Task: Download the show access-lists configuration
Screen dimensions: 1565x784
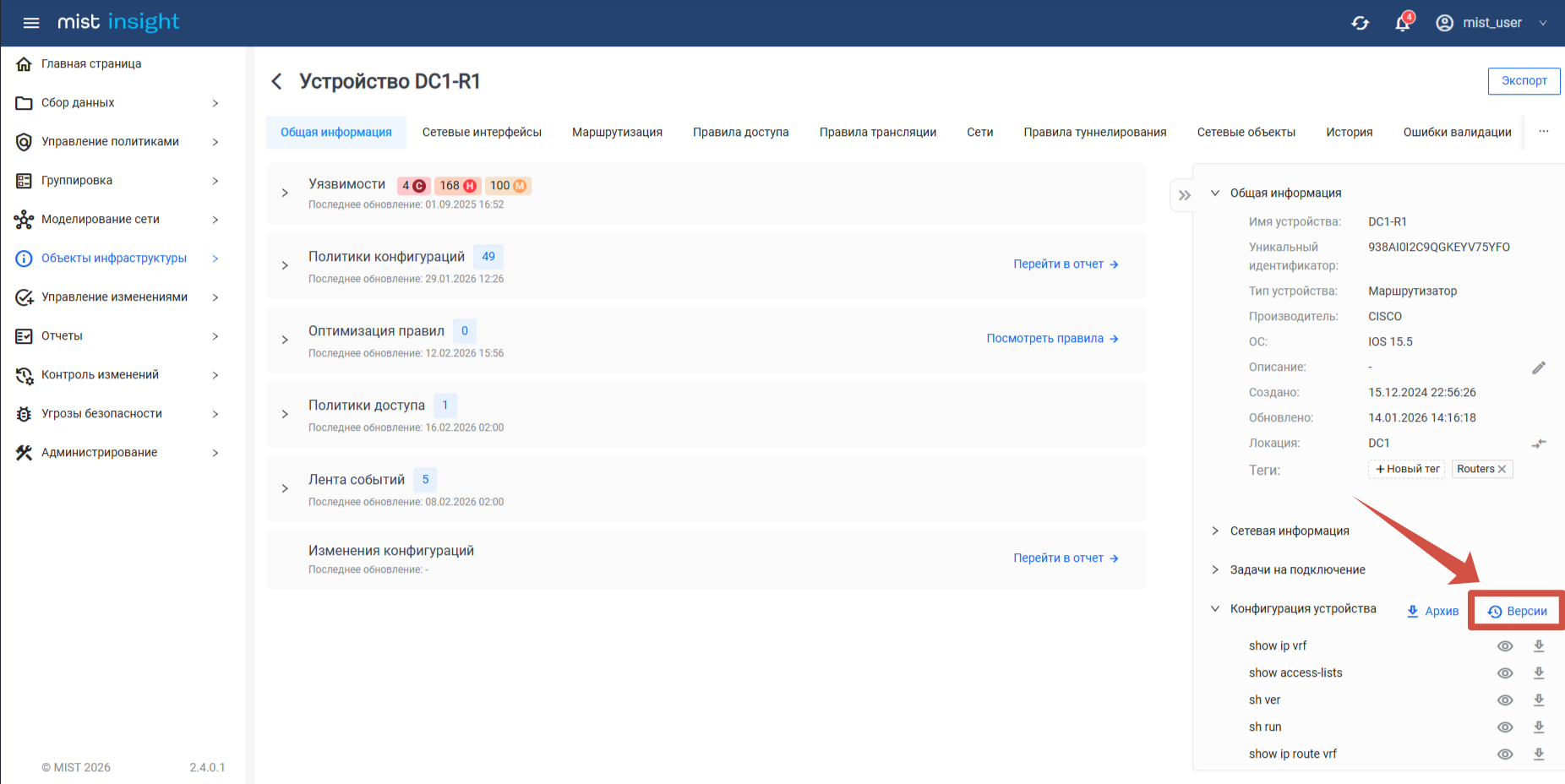Action: click(x=1539, y=673)
